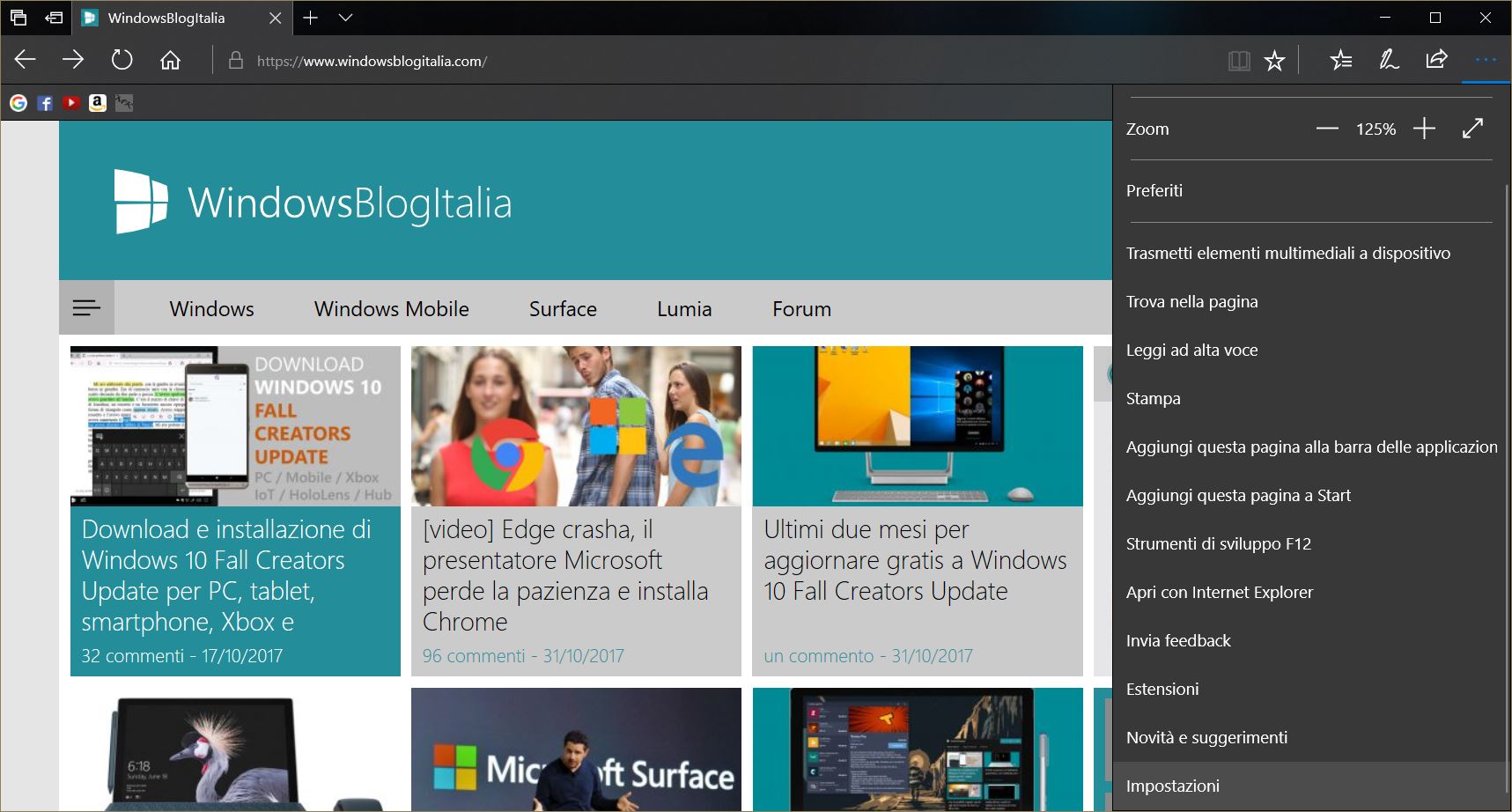Select Novità e suggerimenti
Screen dimensions: 1512x812
coord(1310,737)
